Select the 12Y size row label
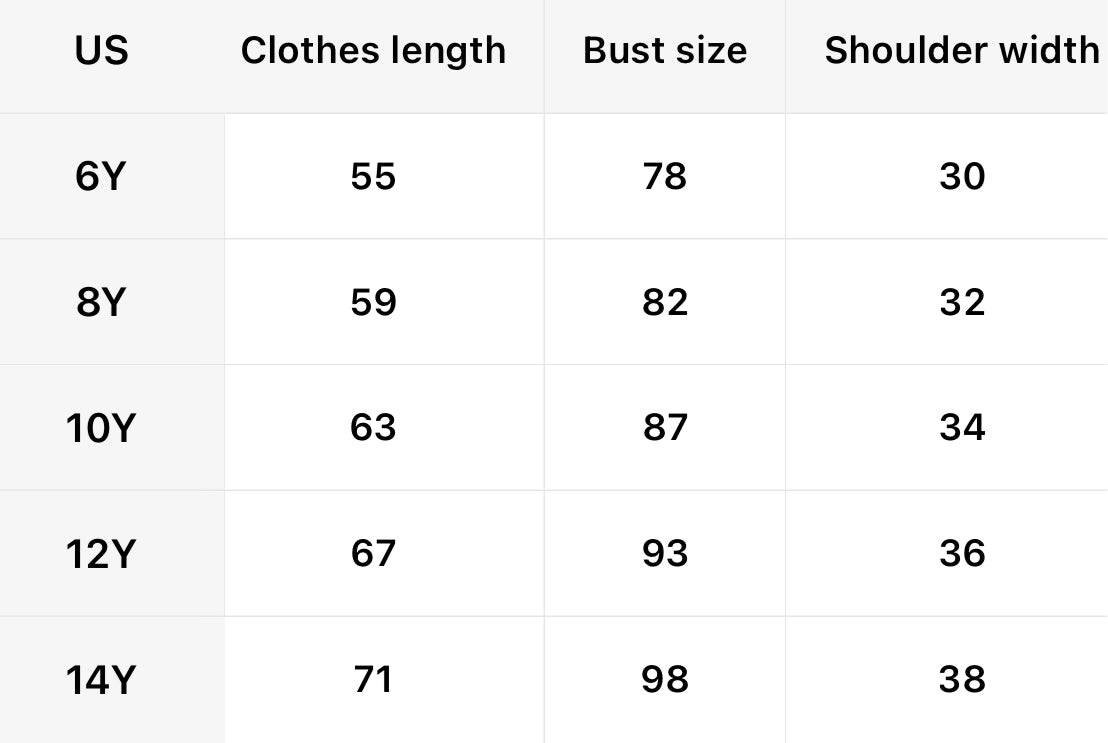 [x=100, y=553]
